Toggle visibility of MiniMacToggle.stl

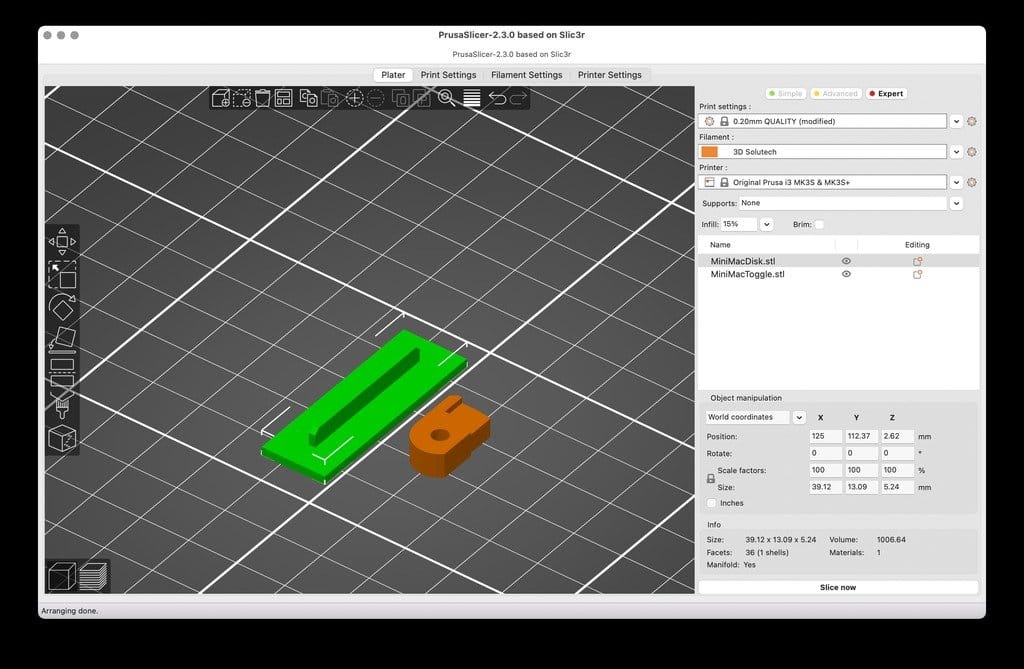pos(846,274)
